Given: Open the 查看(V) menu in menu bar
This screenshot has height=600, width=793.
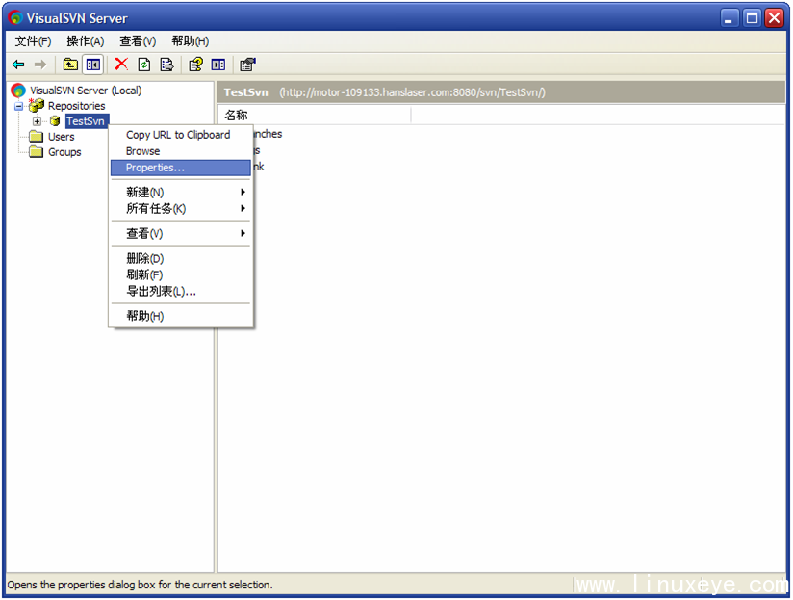Looking at the screenshot, I should 138,41.
